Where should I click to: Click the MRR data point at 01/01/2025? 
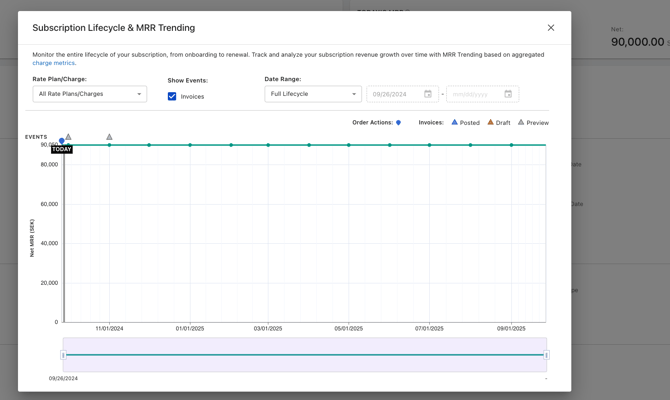190,145
